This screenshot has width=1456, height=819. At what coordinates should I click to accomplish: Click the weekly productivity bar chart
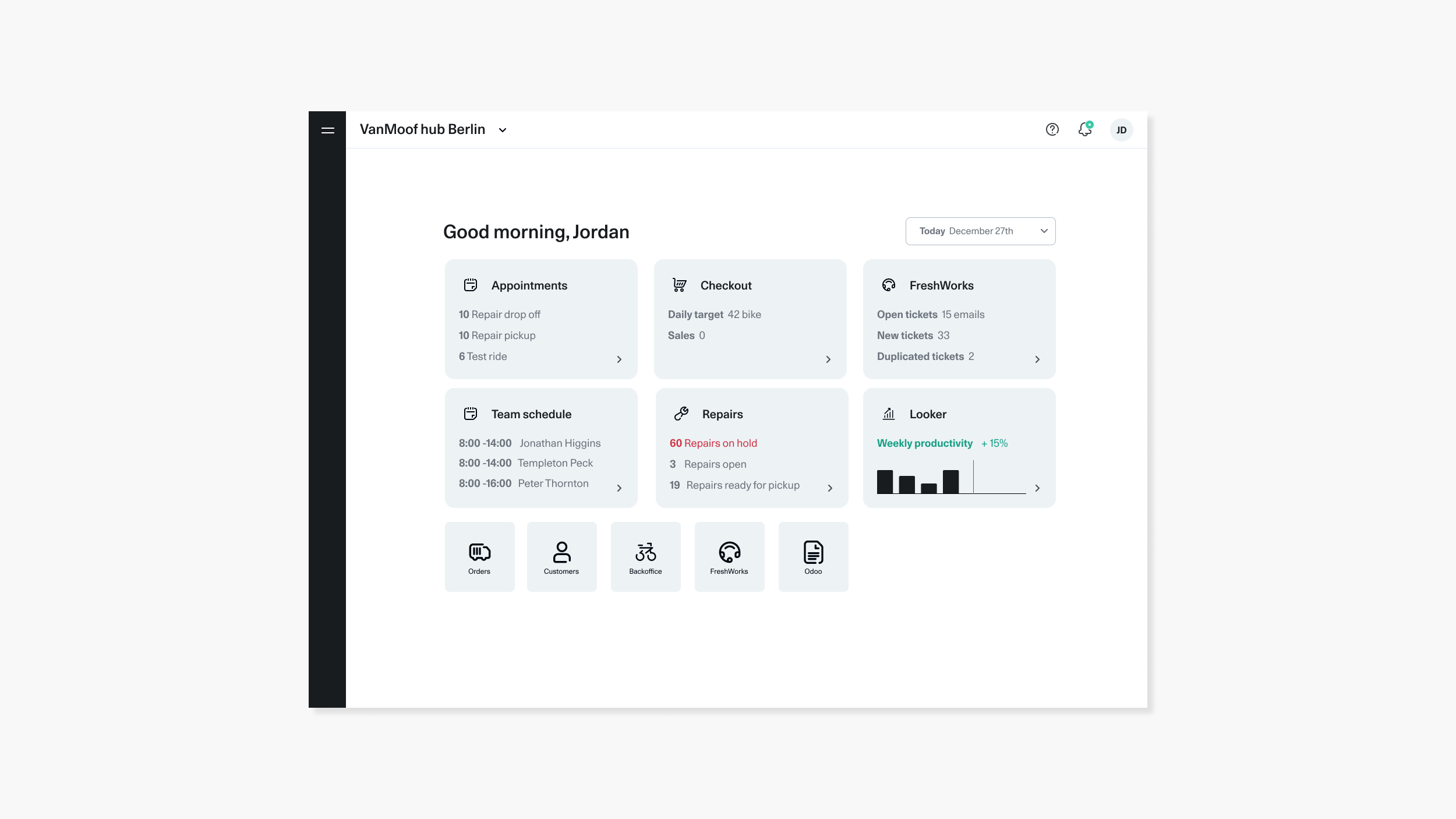coord(952,477)
